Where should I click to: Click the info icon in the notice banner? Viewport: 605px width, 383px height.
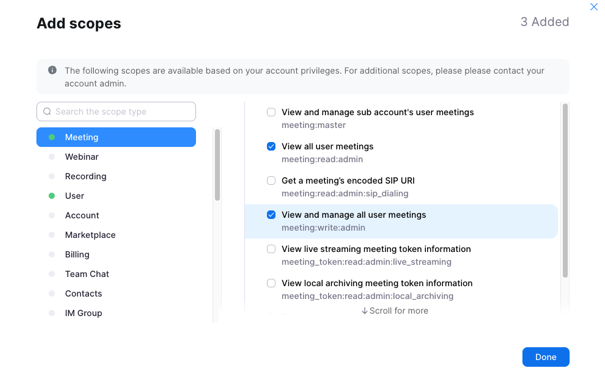tap(52, 70)
